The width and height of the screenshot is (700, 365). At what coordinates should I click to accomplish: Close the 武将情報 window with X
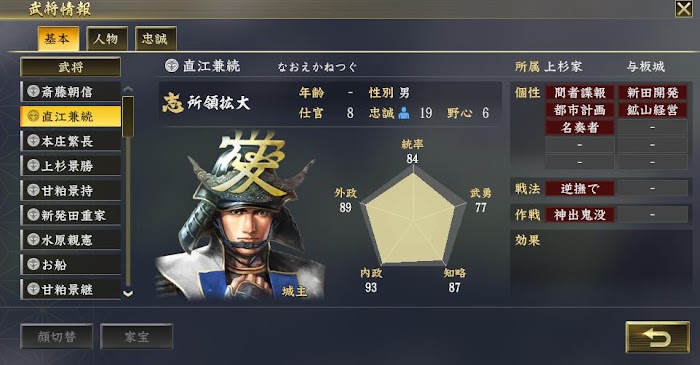[683, 9]
